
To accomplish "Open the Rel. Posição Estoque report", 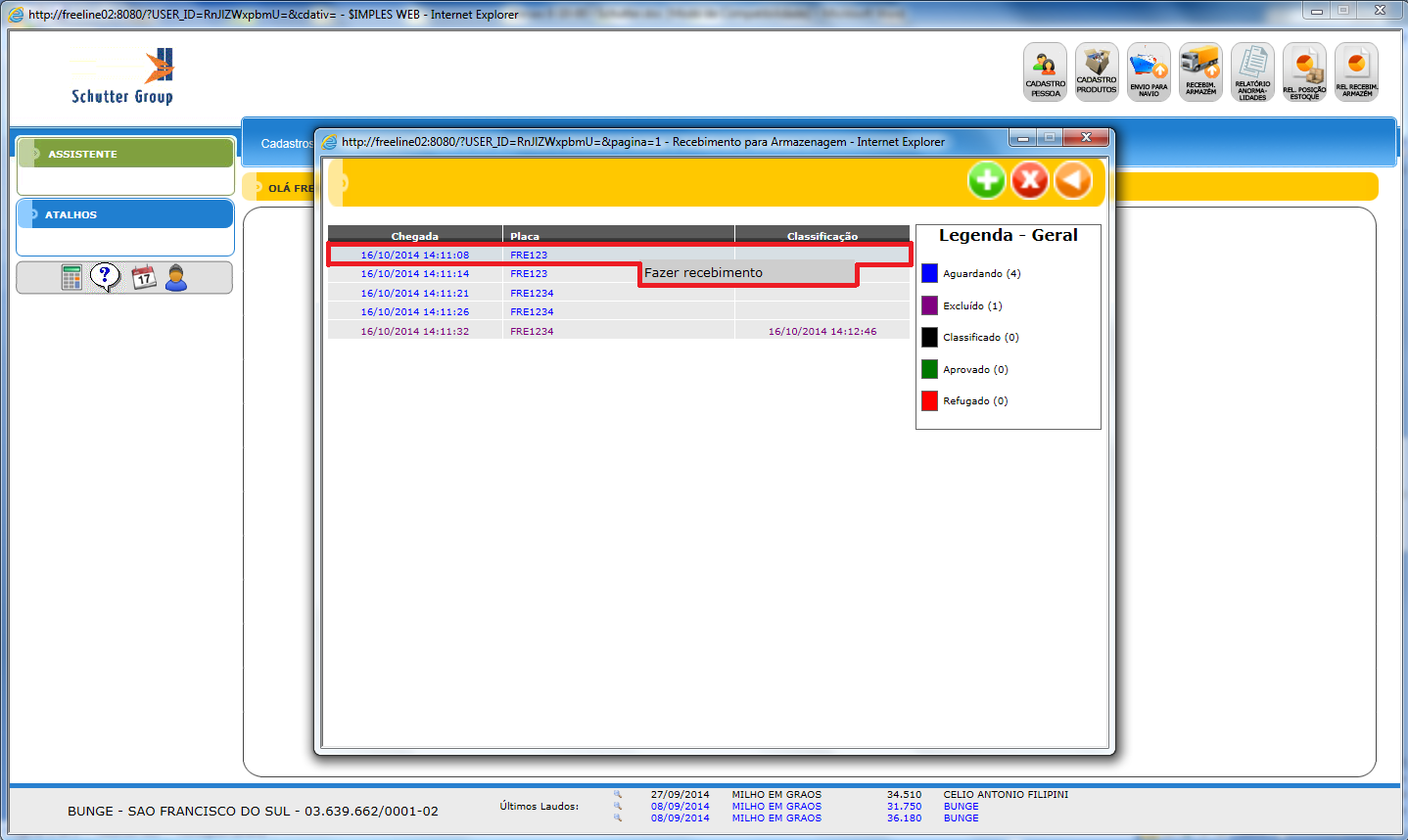I will [1304, 71].
